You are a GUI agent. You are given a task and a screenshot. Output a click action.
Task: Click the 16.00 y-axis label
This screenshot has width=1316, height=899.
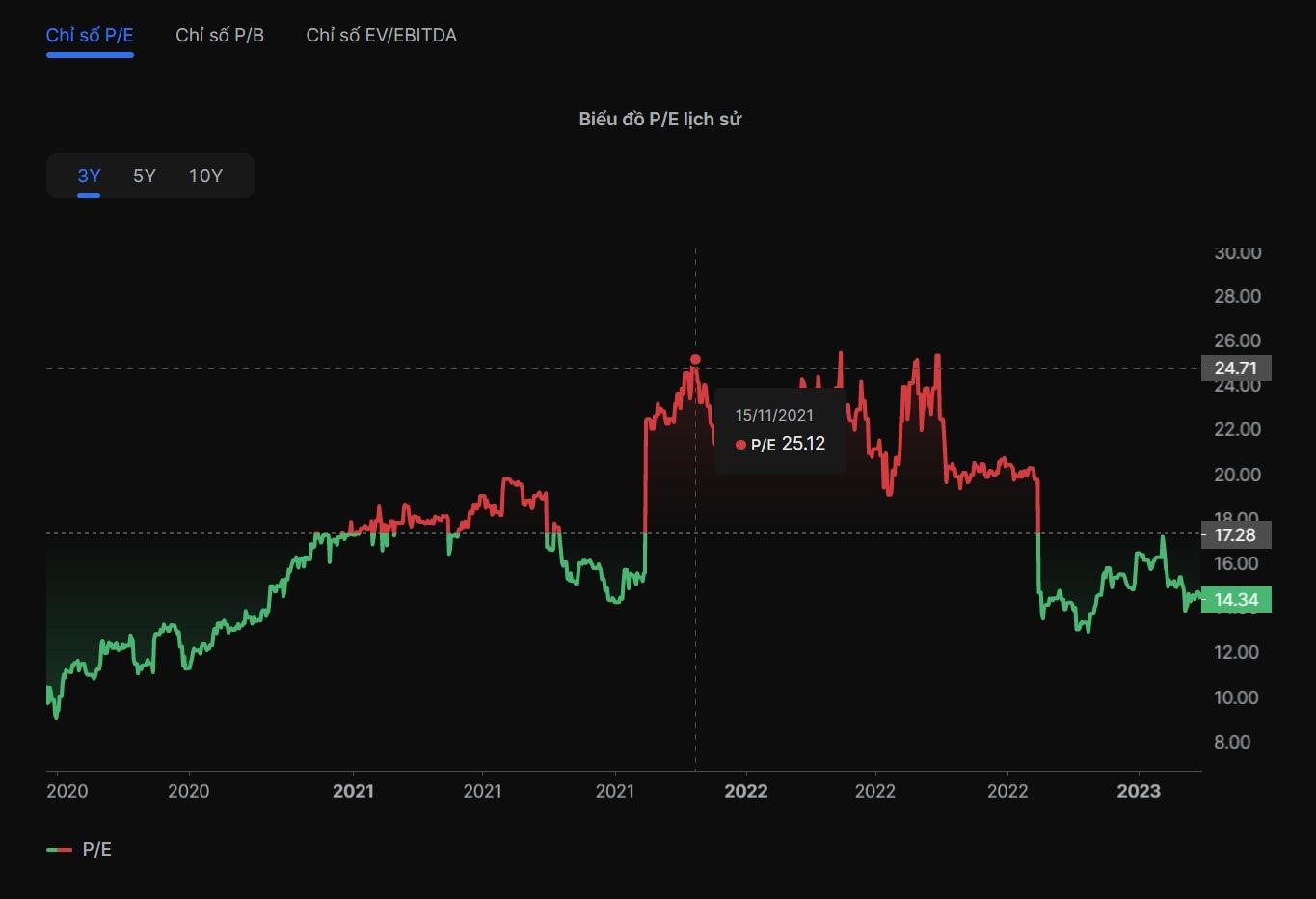pyautogui.click(x=1237, y=563)
